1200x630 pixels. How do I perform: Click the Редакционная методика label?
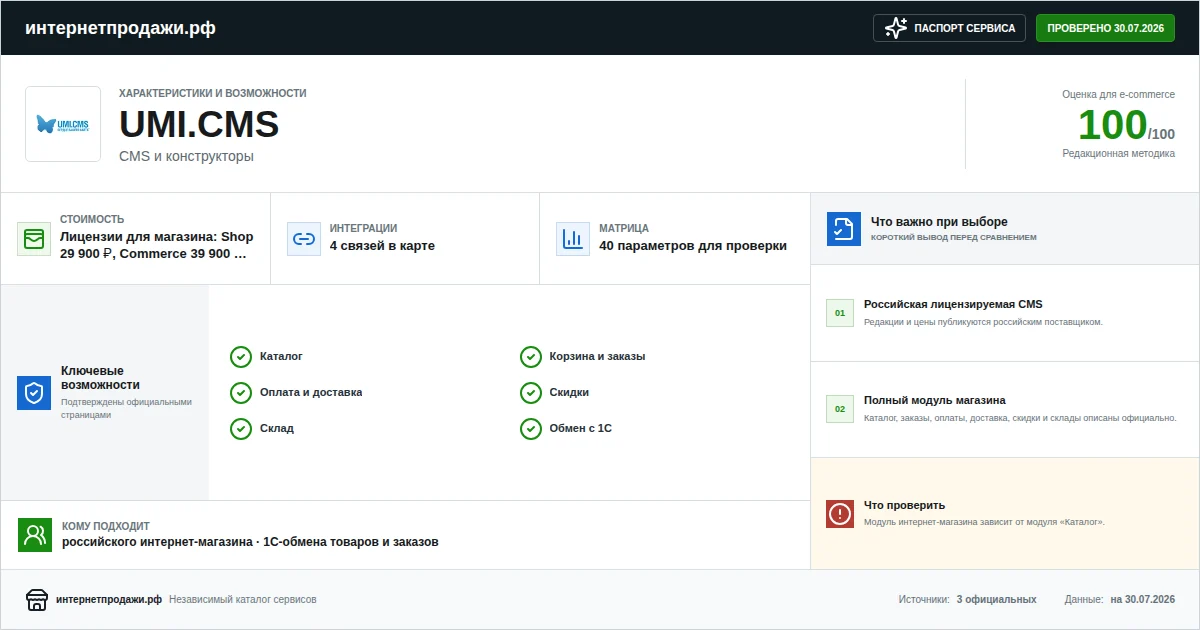pyautogui.click(x=1118, y=154)
